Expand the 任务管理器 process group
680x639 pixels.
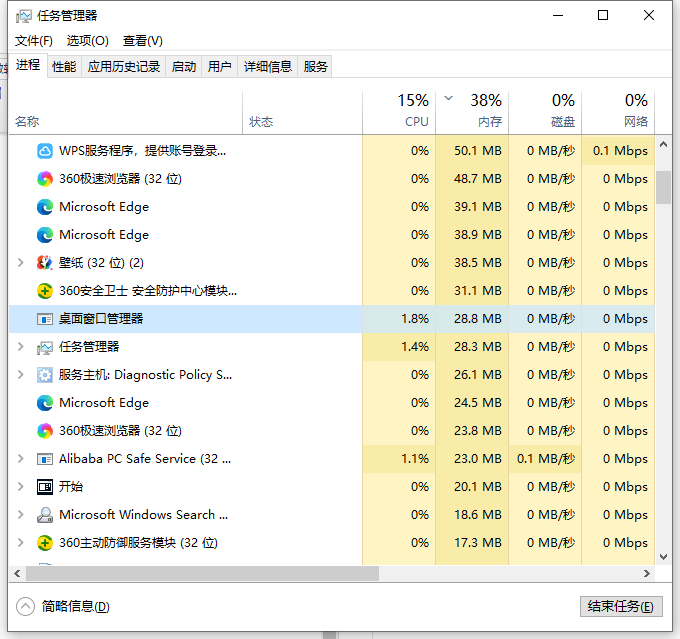click(21, 347)
